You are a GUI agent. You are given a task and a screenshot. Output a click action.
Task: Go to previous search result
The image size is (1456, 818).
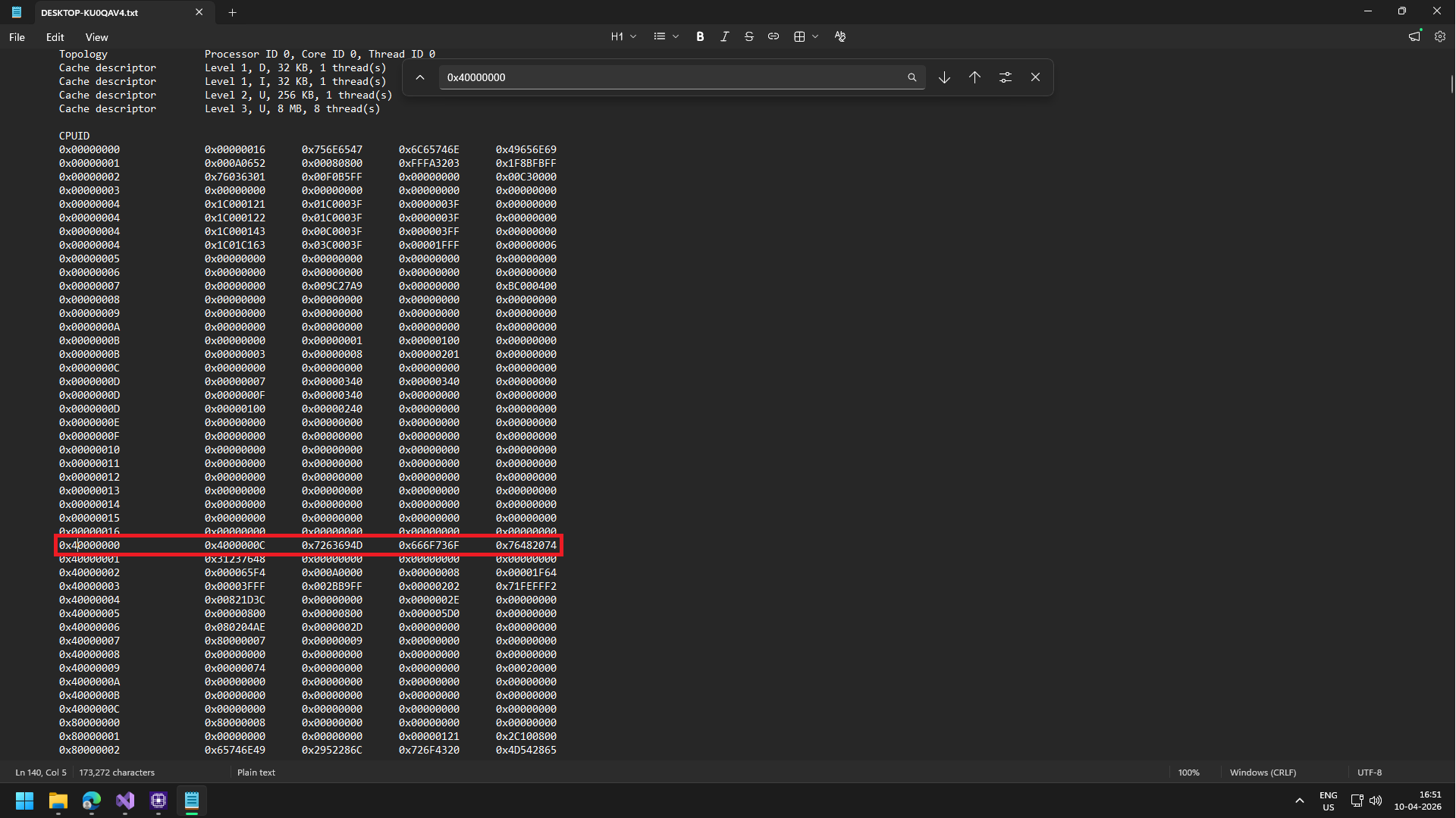pyautogui.click(x=974, y=77)
